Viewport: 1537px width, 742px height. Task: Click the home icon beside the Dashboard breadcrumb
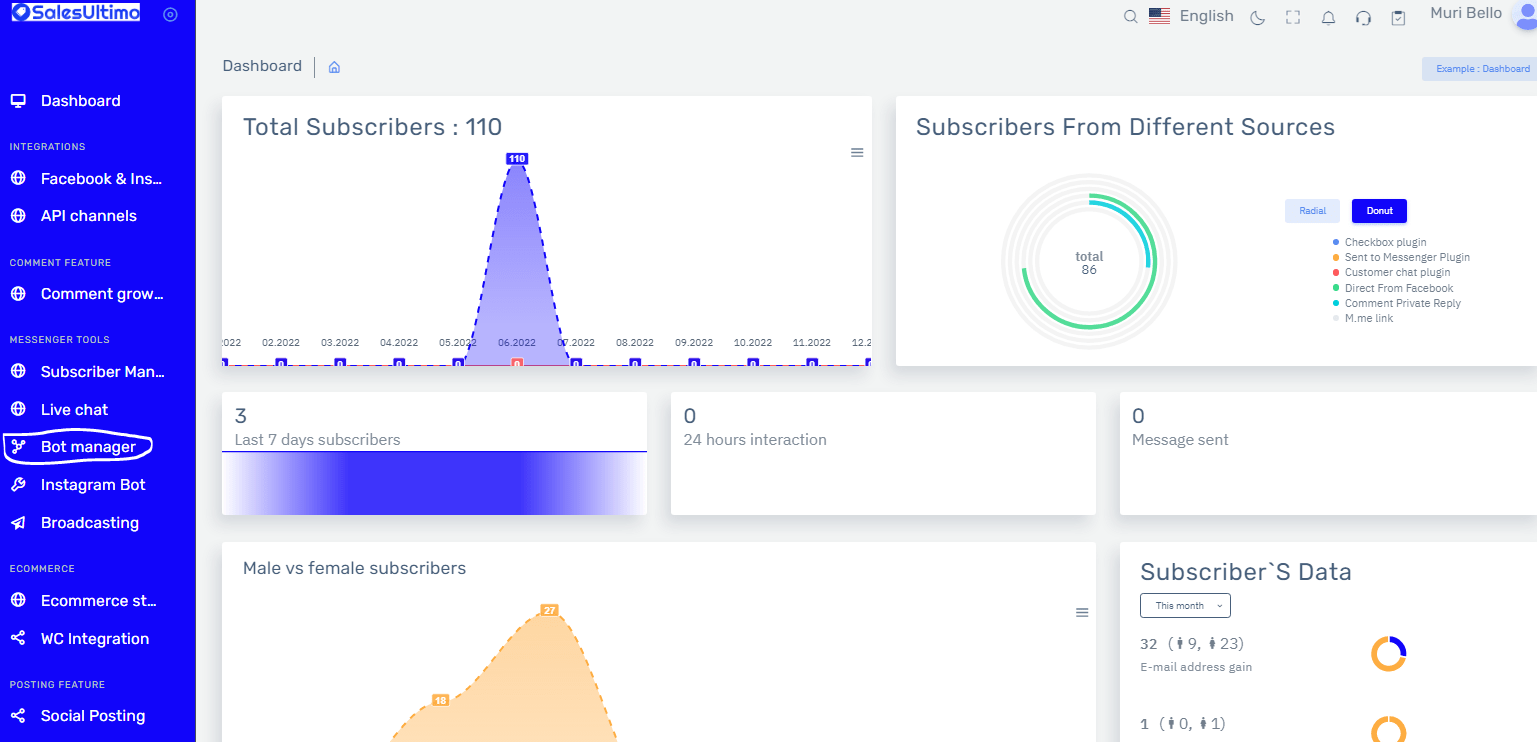click(333, 66)
